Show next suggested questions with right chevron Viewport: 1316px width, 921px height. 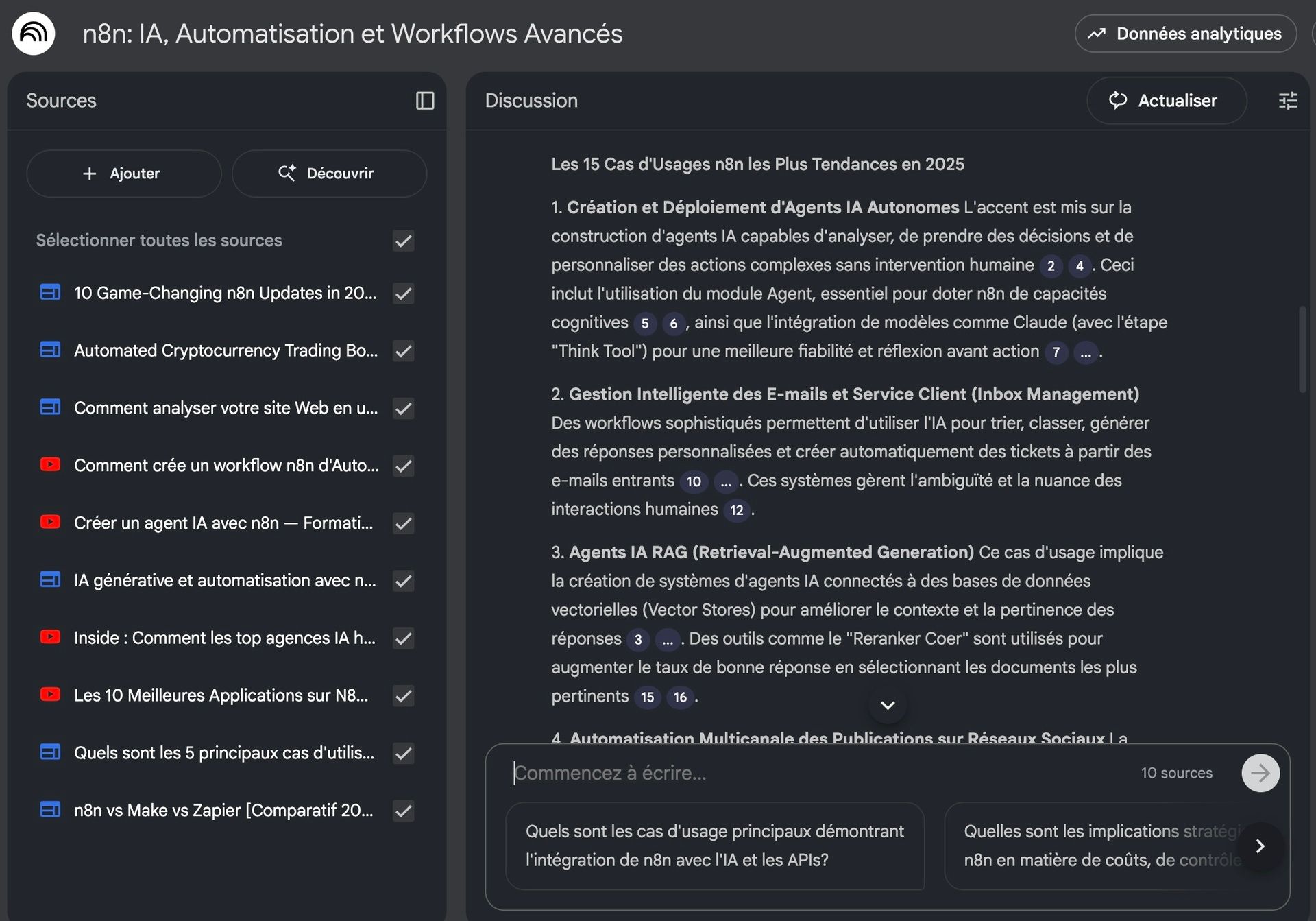(x=1260, y=846)
